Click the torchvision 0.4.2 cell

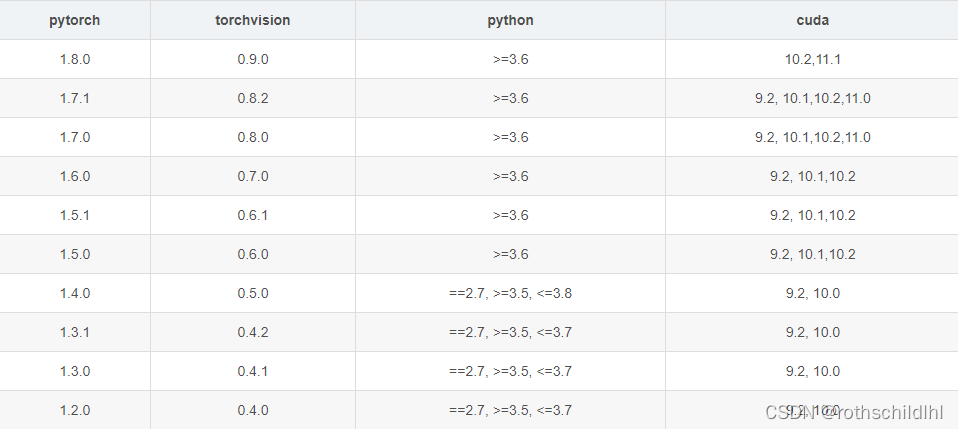tap(253, 332)
